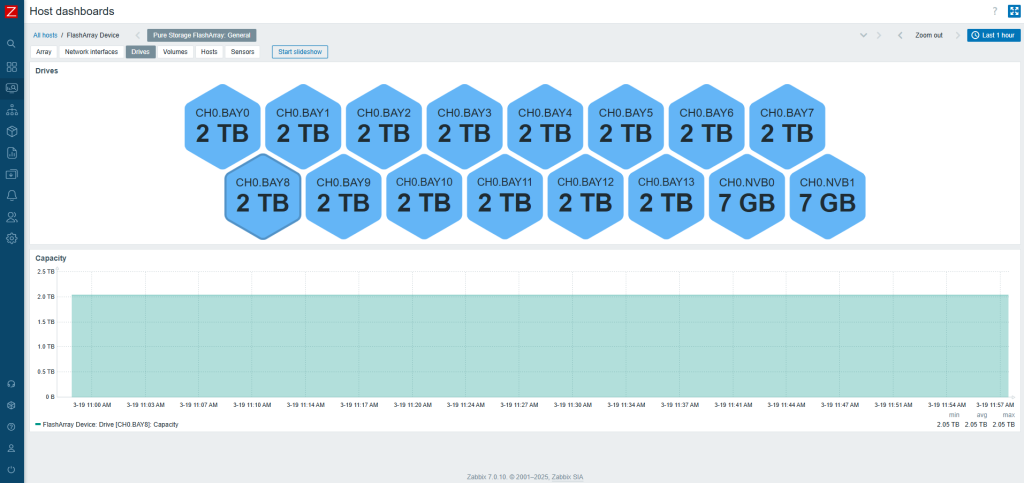
Task: Open the sidebar search icon
Action: 11,44
